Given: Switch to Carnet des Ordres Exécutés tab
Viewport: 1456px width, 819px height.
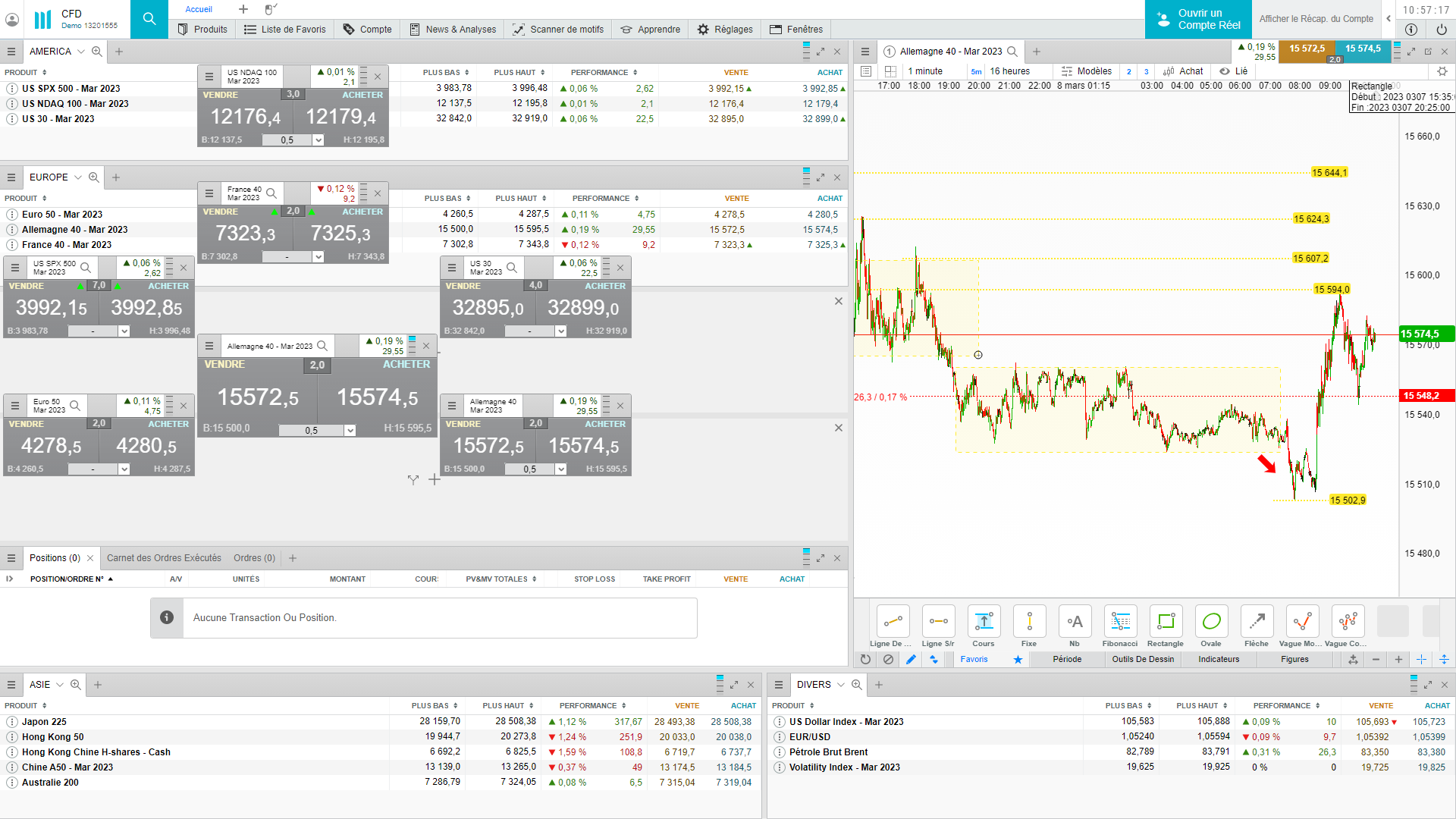Looking at the screenshot, I should (x=164, y=558).
